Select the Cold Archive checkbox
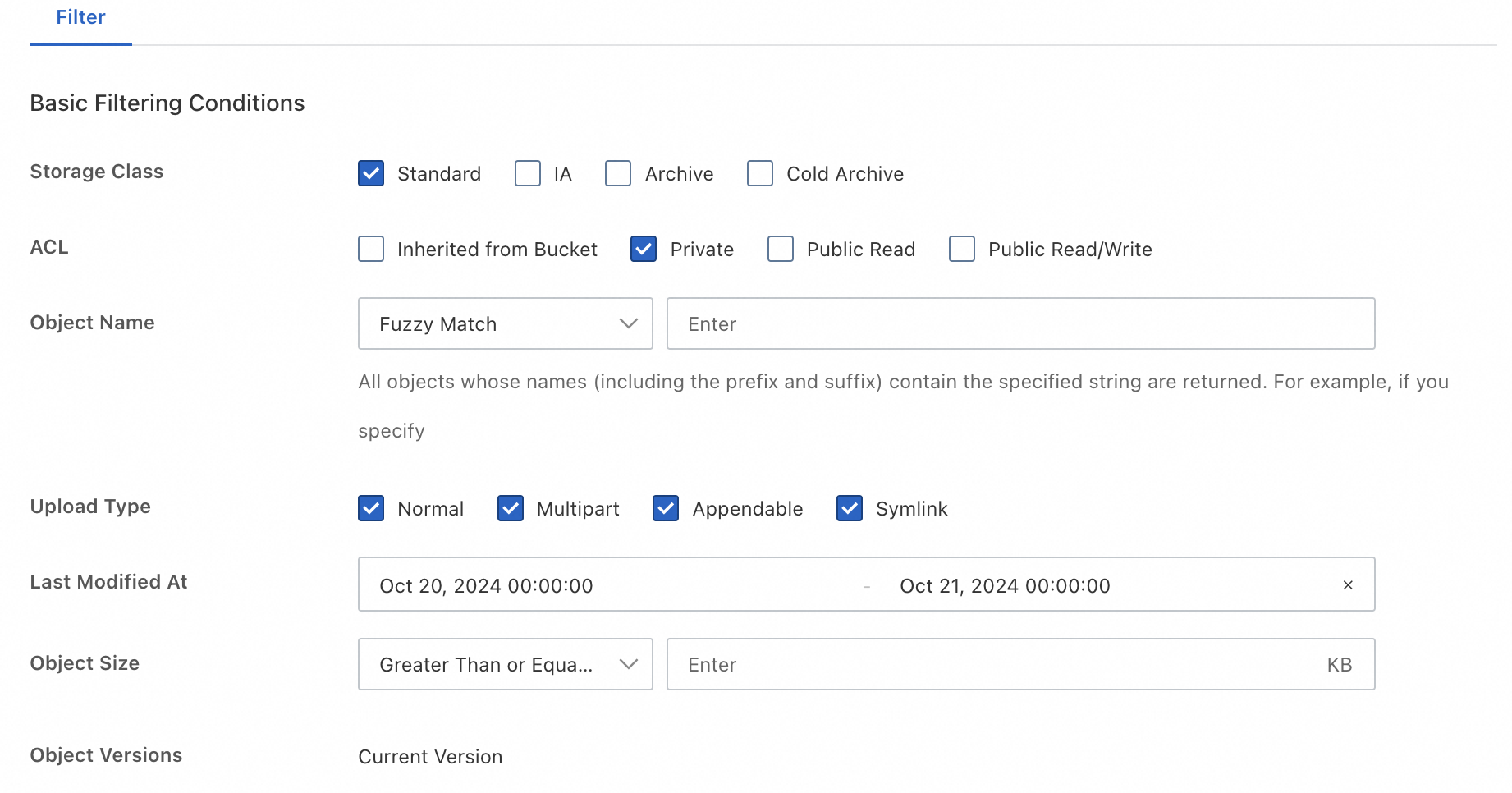The height and width of the screenshot is (793, 1512). coord(760,173)
